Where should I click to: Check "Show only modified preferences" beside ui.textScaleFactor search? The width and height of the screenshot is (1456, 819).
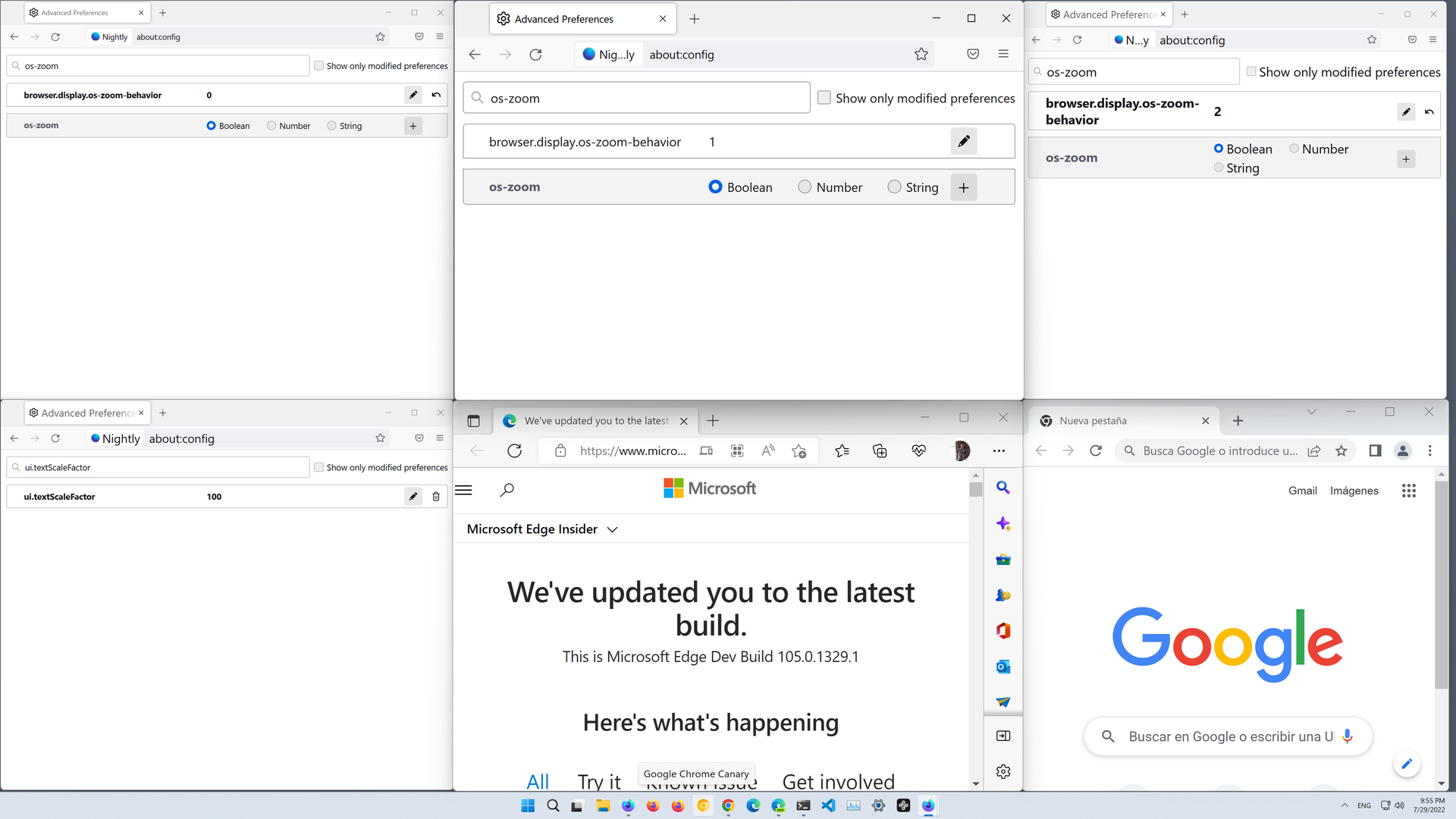coord(319,467)
